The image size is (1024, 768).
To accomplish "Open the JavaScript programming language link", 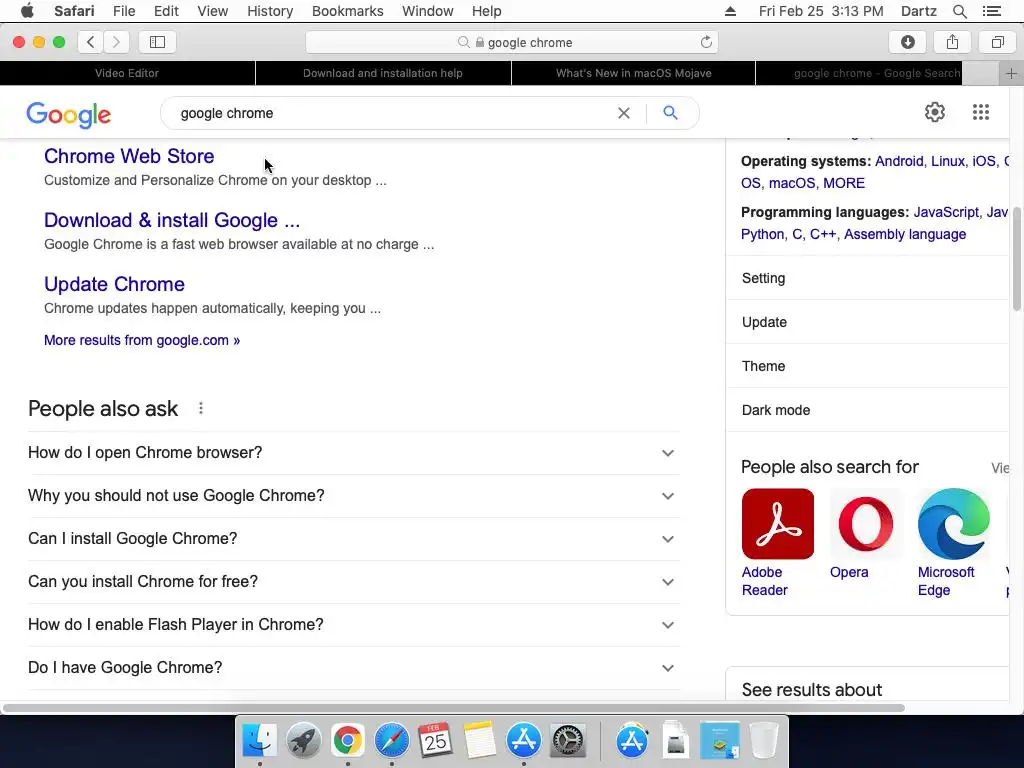I will tap(946, 212).
